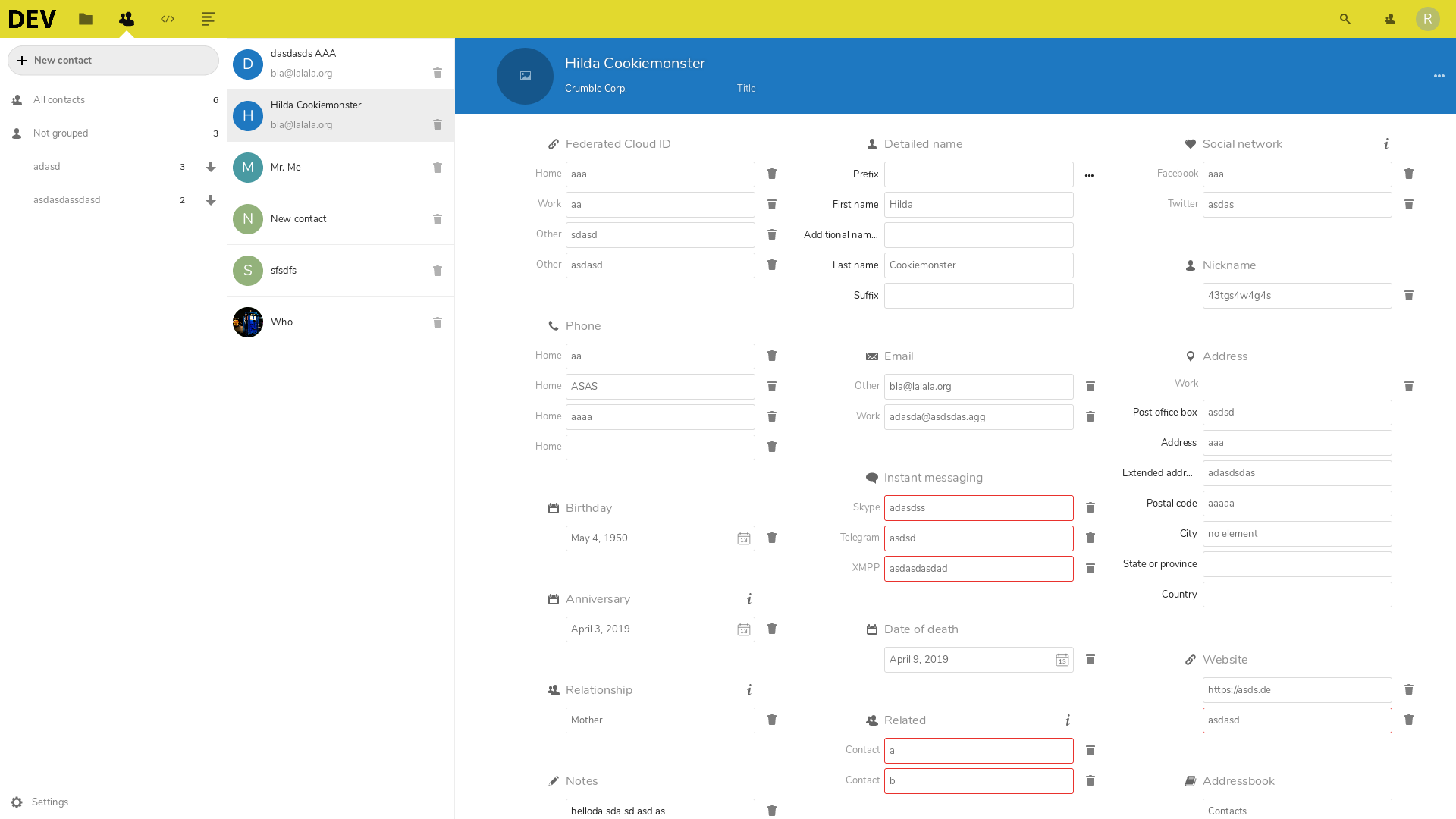Open the code app icon in top bar

[x=168, y=19]
